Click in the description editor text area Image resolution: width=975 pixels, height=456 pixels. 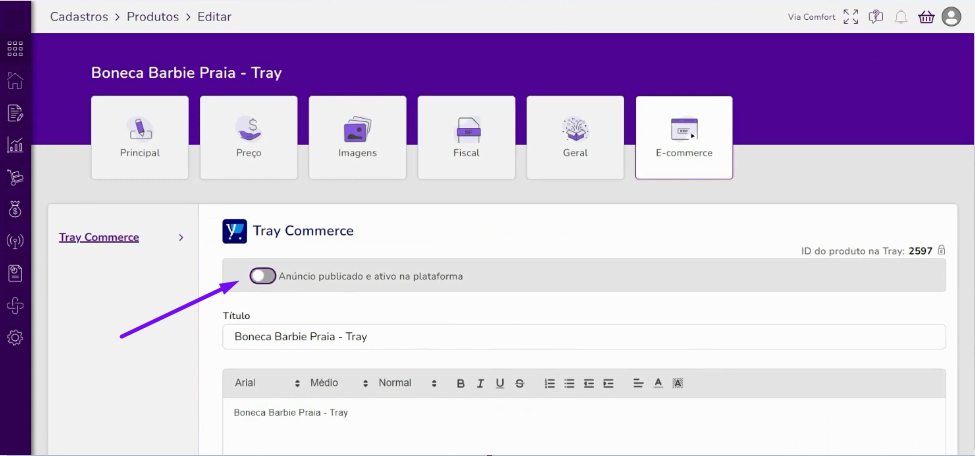[584, 427]
